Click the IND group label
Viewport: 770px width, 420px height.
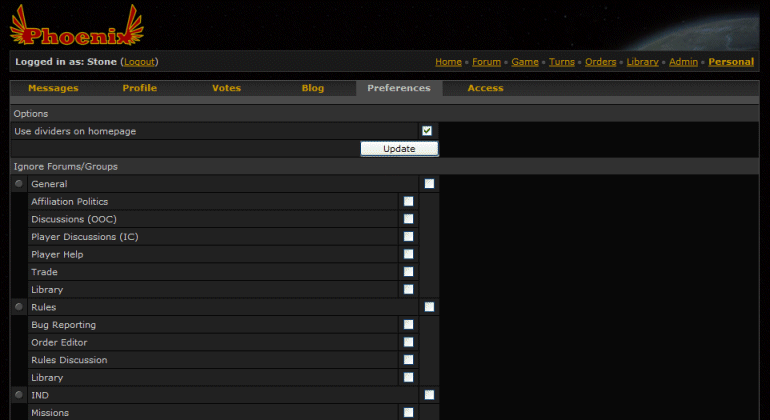tap(40, 395)
